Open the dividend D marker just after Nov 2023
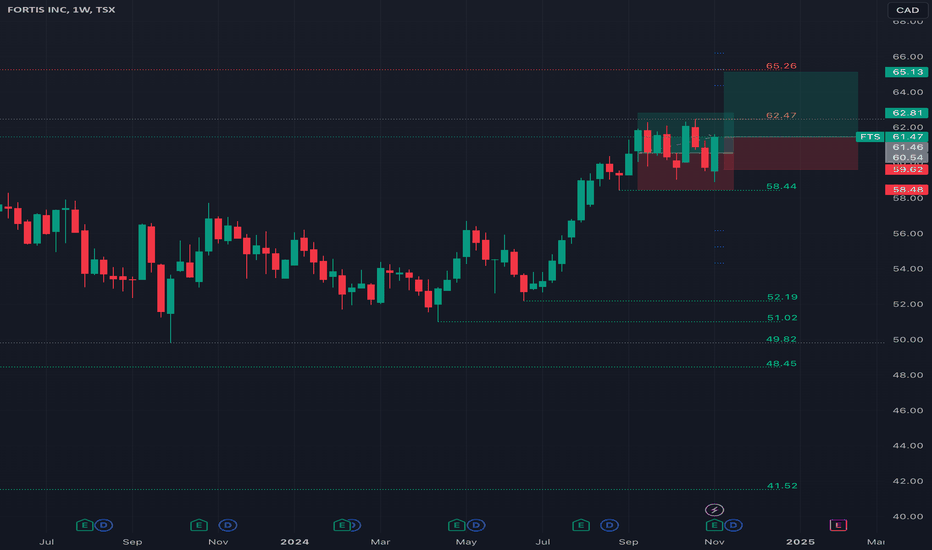This screenshot has width=932, height=550. [228, 525]
